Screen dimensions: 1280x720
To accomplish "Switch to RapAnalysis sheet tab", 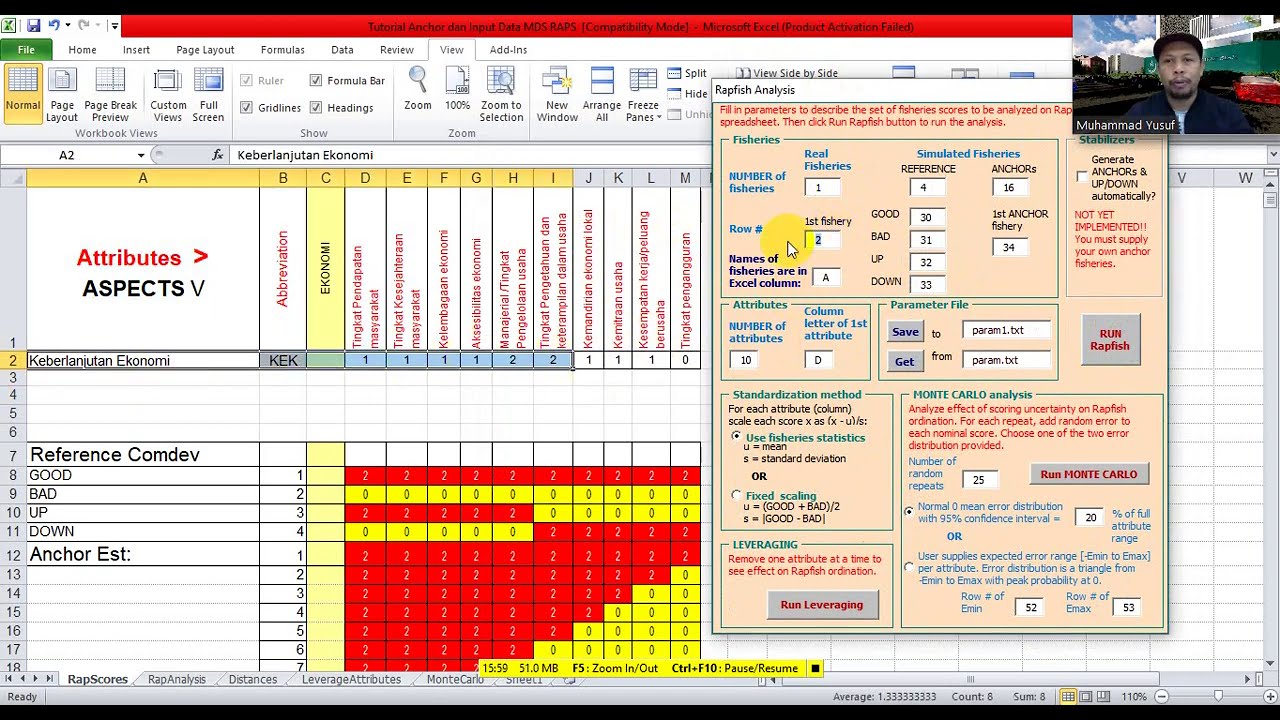I will (177, 679).
